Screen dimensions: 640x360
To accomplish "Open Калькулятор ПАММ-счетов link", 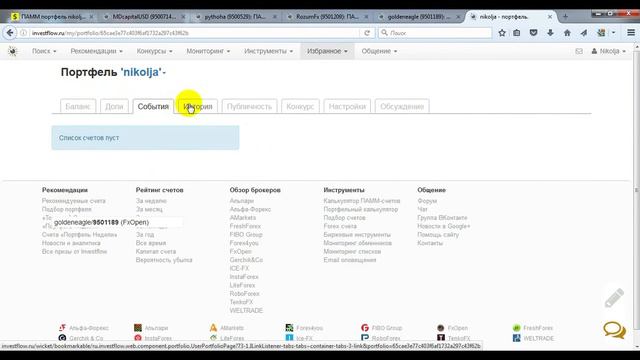I will coord(362,201).
